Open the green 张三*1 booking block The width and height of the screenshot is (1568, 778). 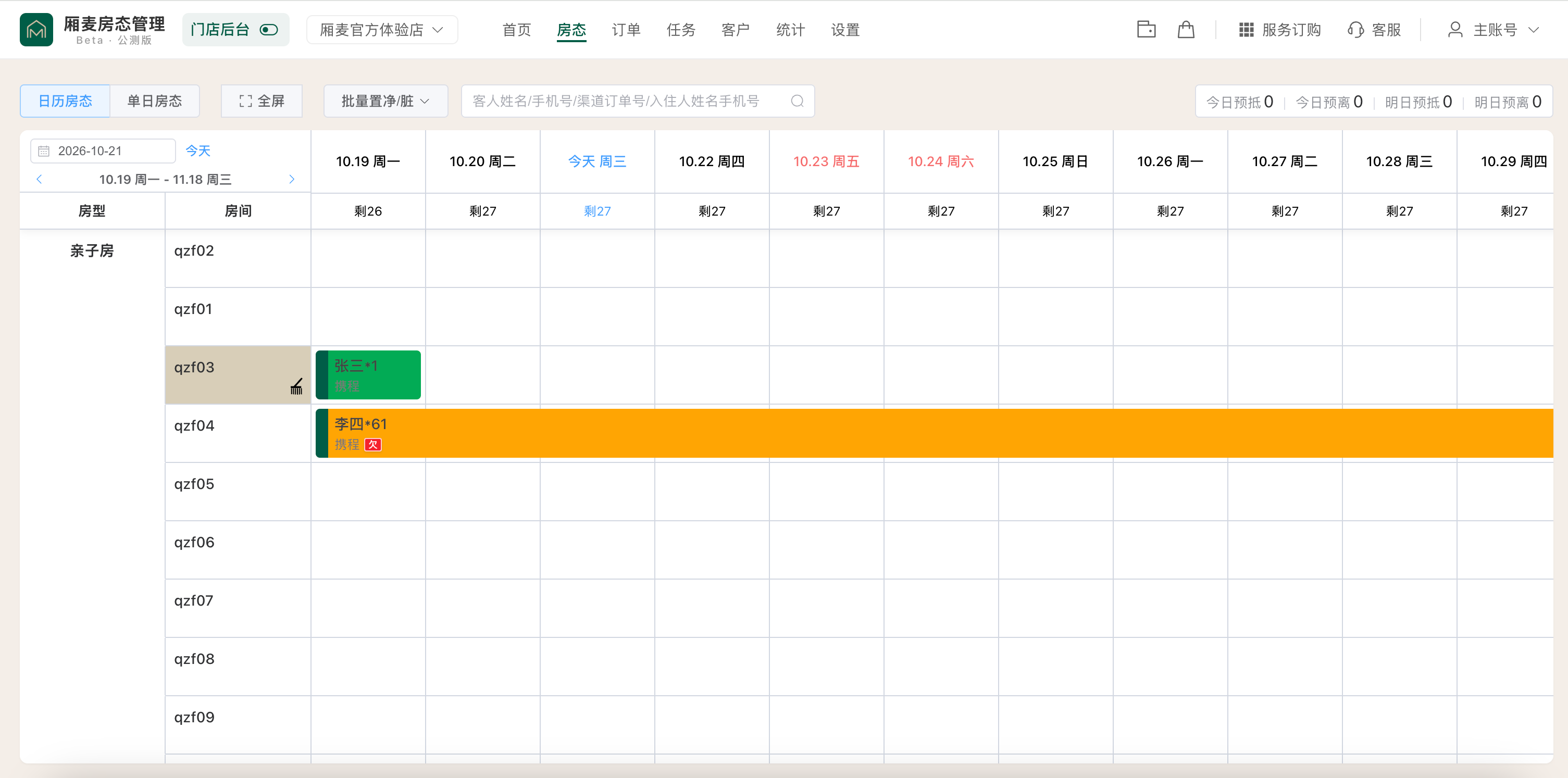click(368, 375)
